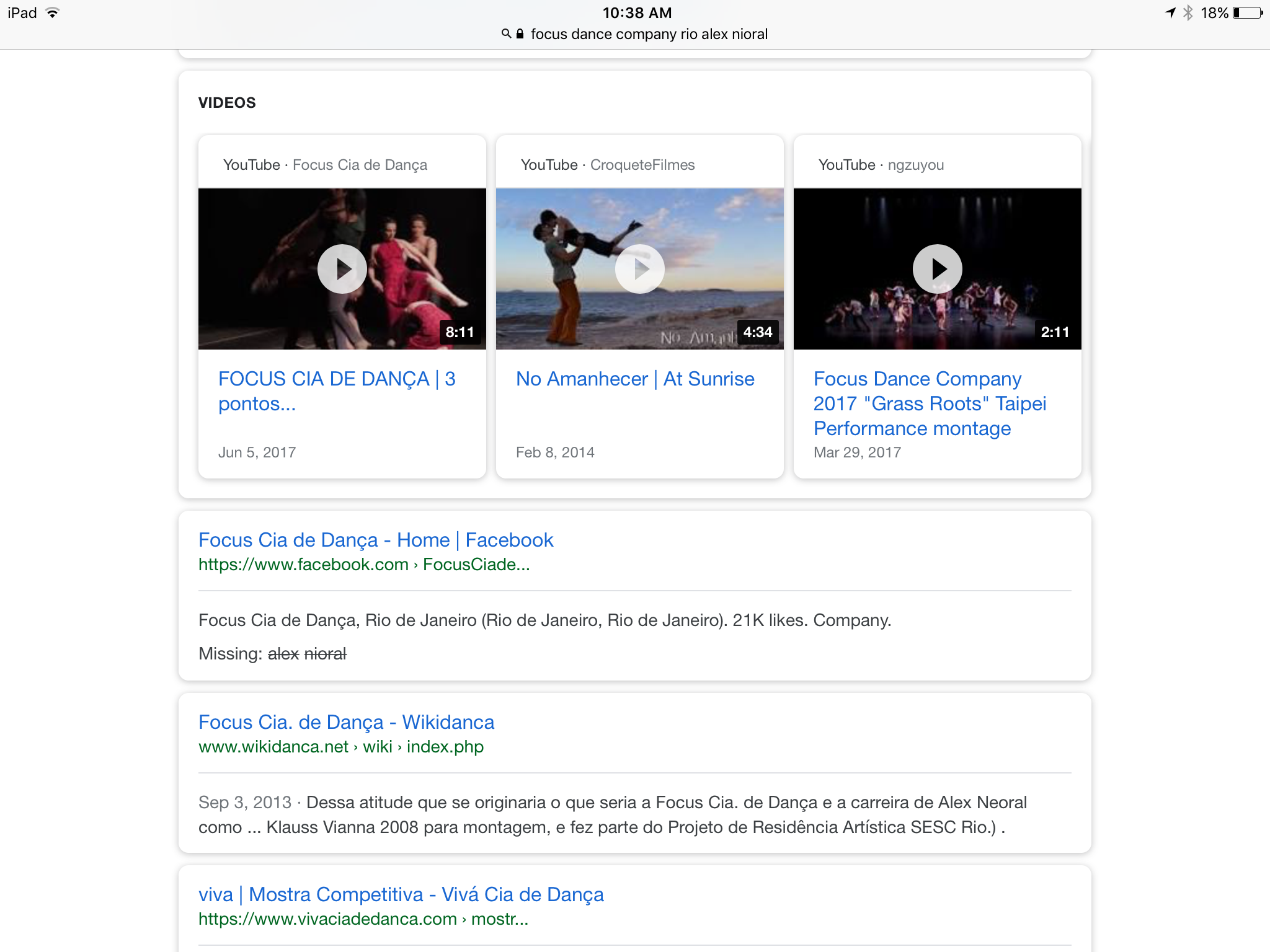Viewport: 1270px width, 952px height.
Task: Tap the 10:38 AM clock
Action: [x=637, y=13]
